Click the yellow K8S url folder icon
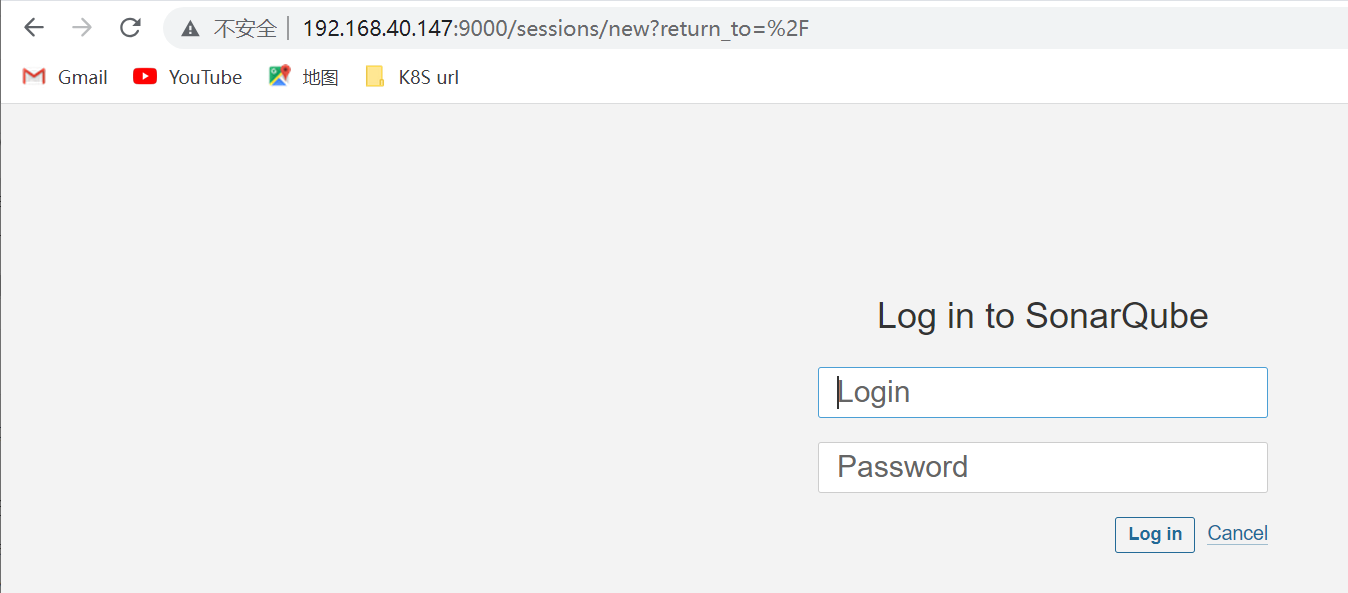The image size is (1348, 593). pyautogui.click(x=375, y=77)
